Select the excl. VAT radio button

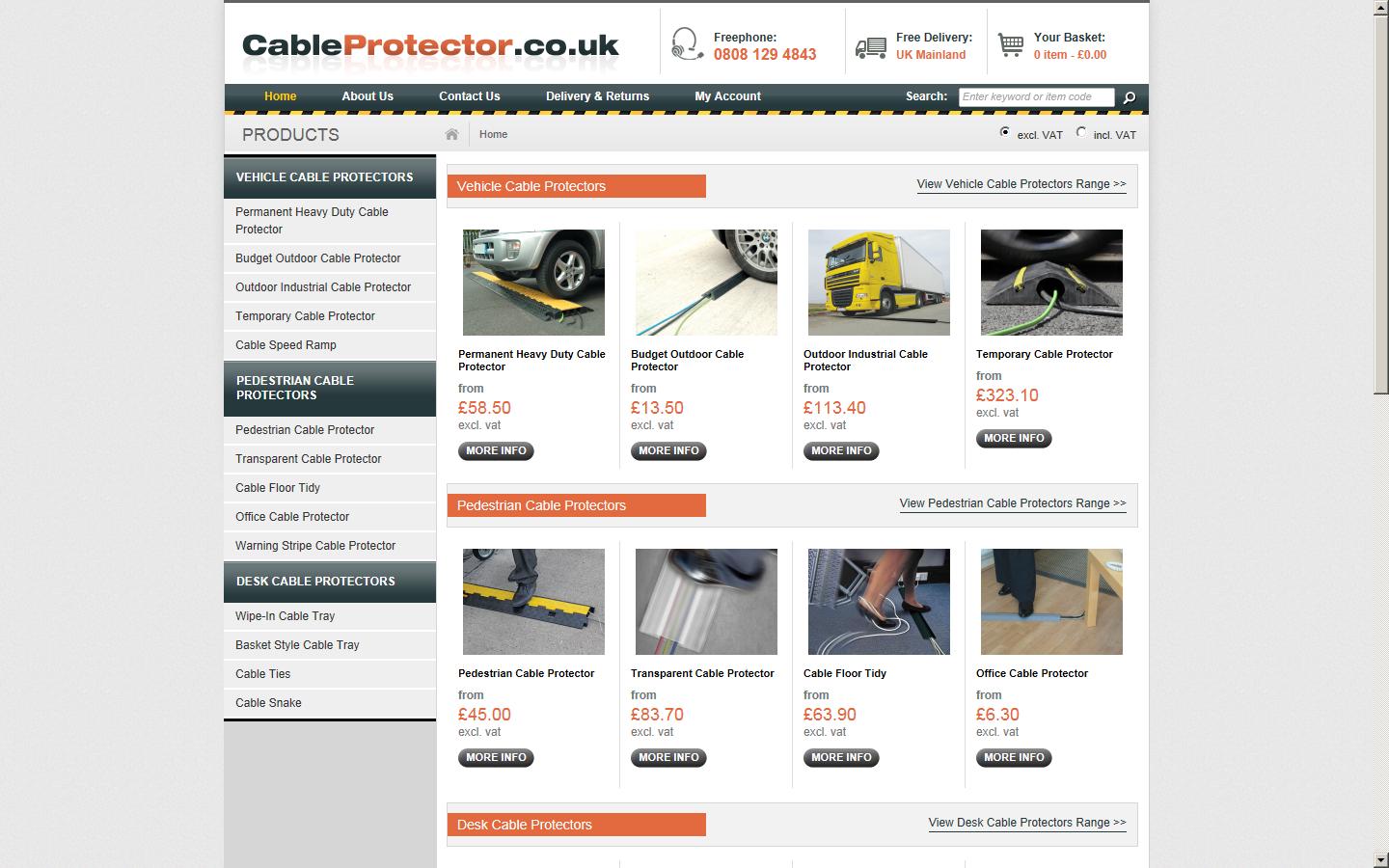[1005, 132]
